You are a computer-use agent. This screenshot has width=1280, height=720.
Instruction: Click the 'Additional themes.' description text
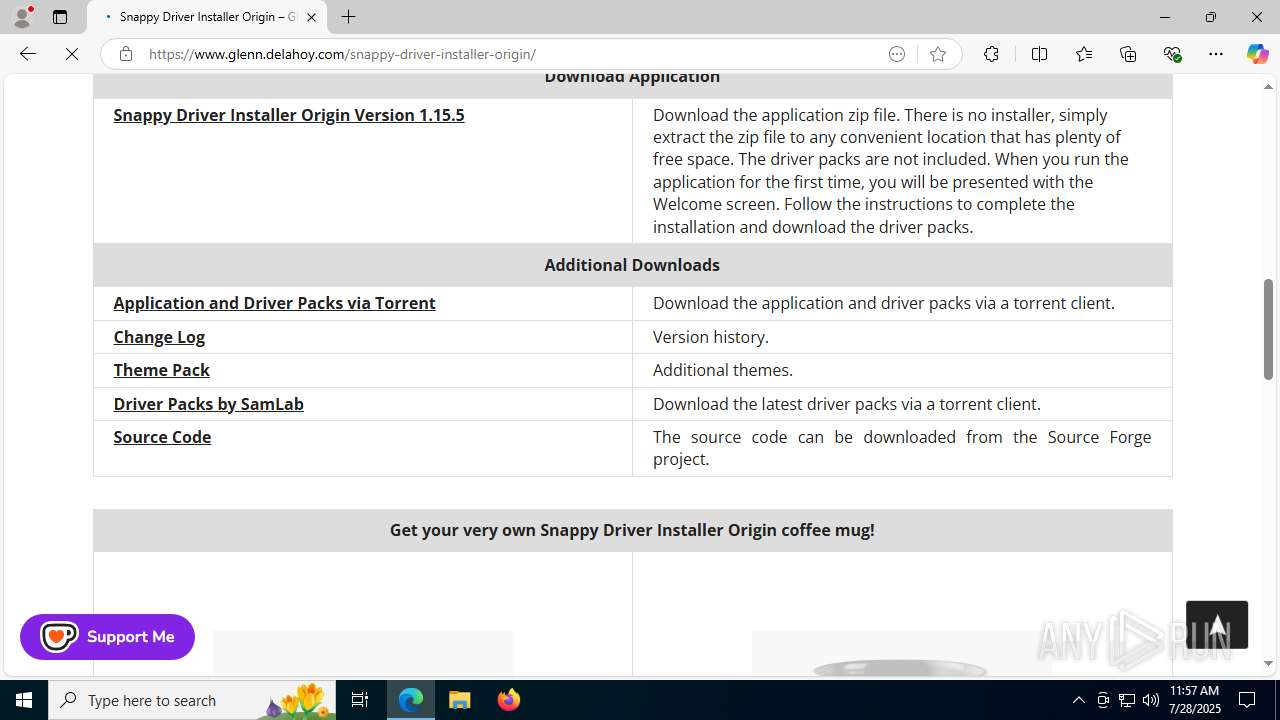tap(723, 370)
